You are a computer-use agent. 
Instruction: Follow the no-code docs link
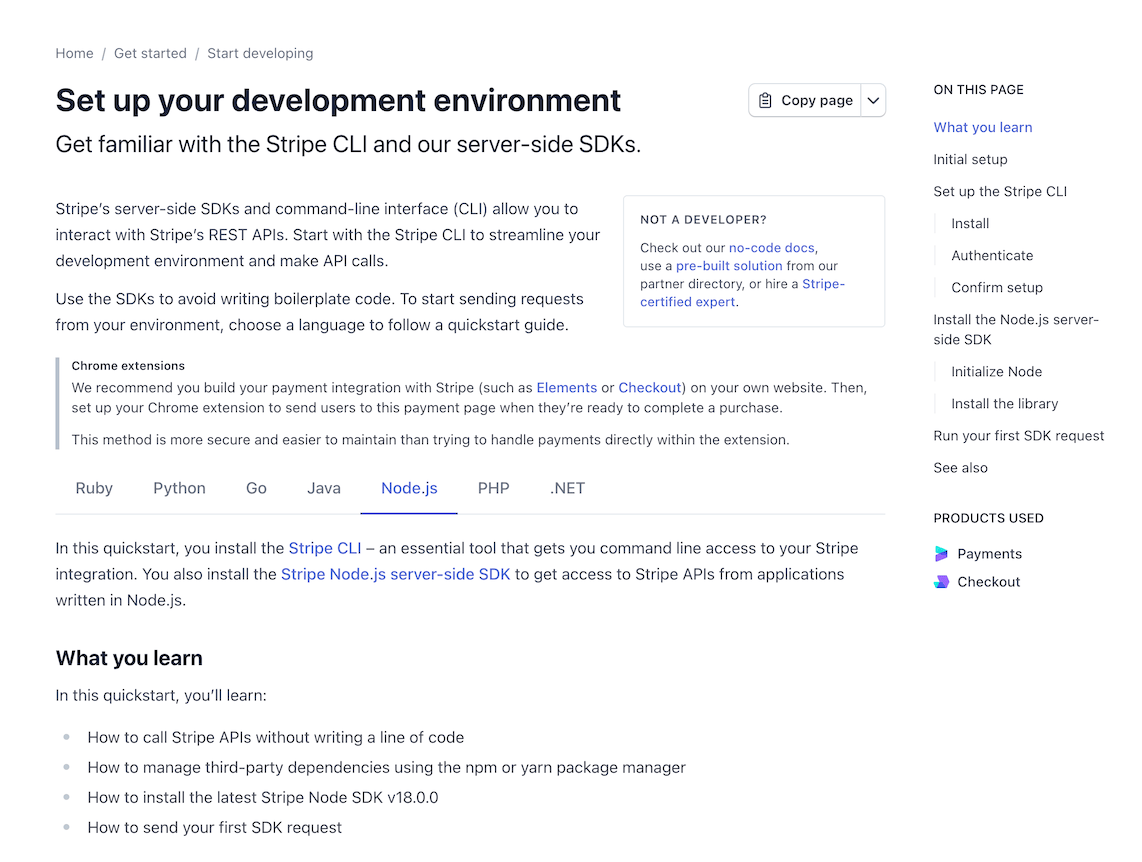[x=771, y=248]
